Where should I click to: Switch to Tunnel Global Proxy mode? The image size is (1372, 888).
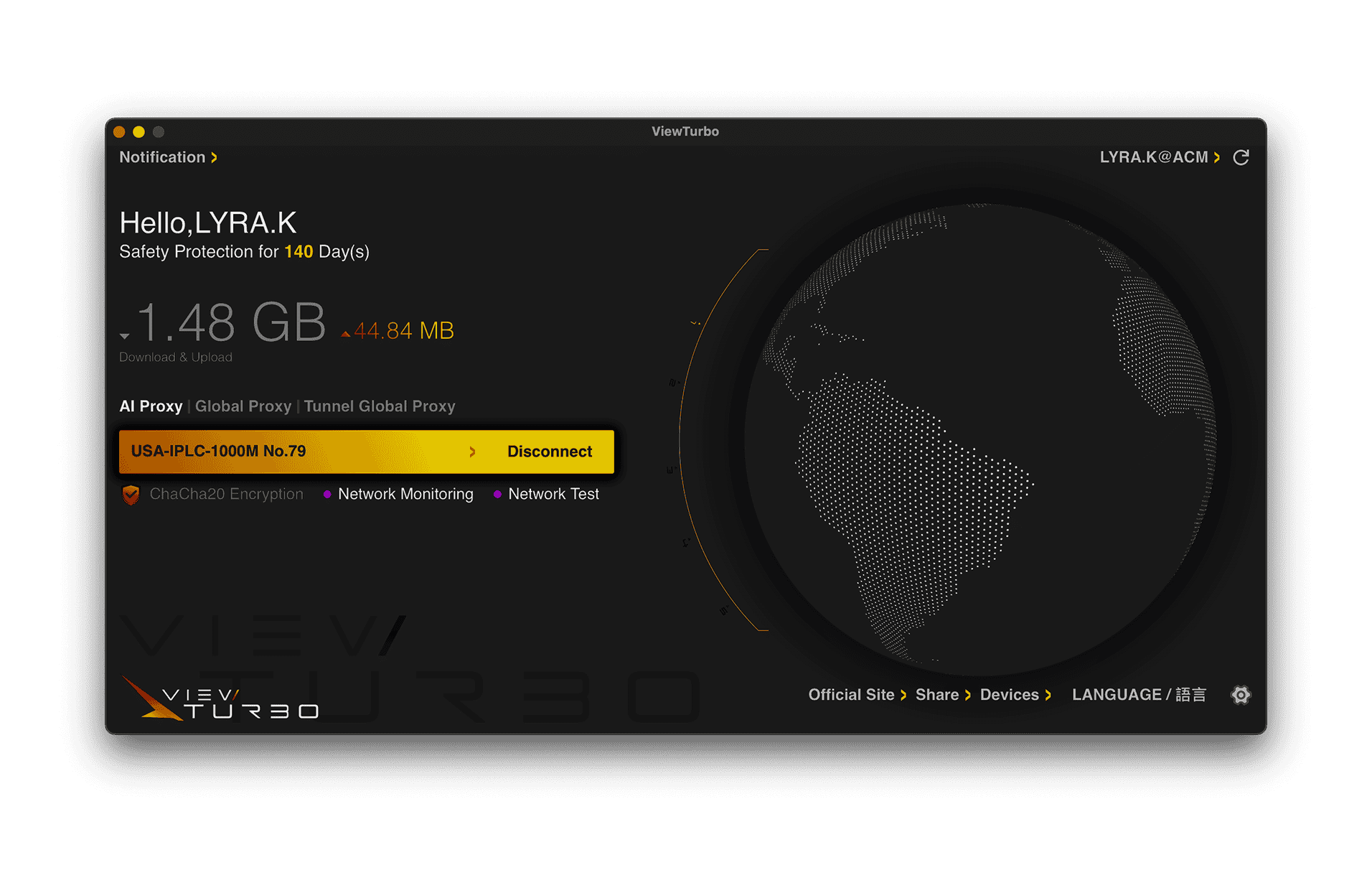pyautogui.click(x=380, y=406)
